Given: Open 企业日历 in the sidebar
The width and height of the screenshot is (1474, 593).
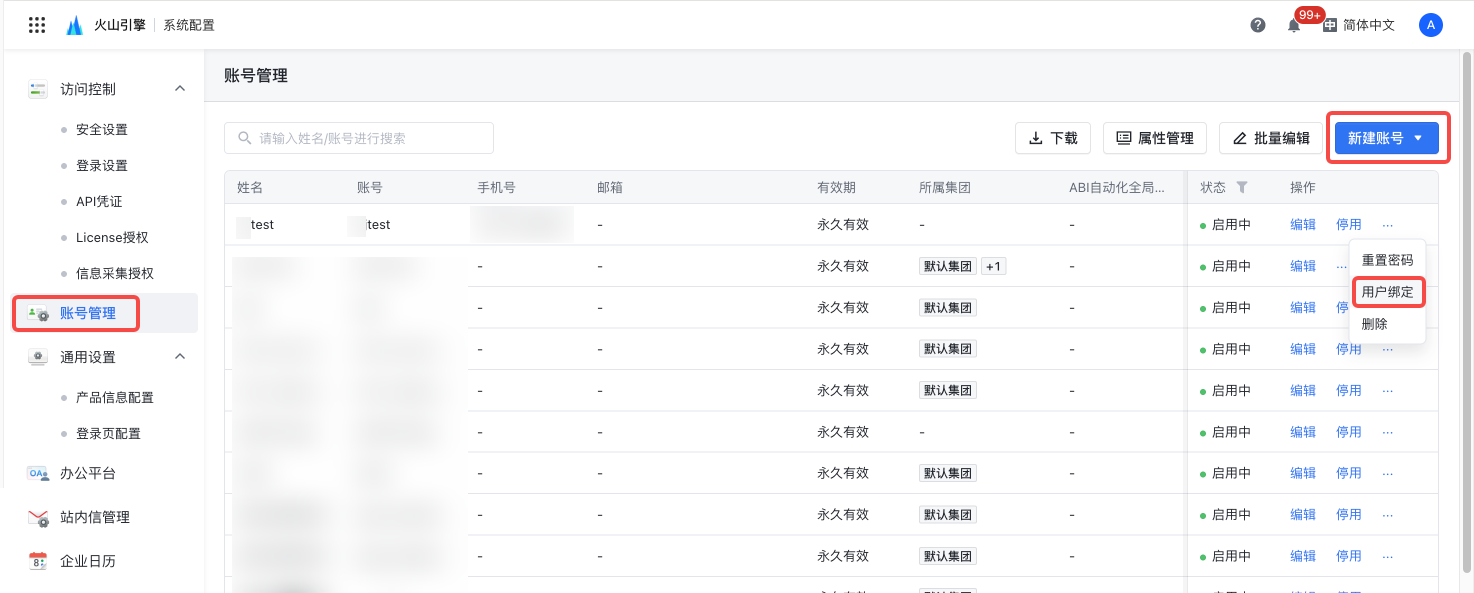Looking at the screenshot, I should [87, 561].
